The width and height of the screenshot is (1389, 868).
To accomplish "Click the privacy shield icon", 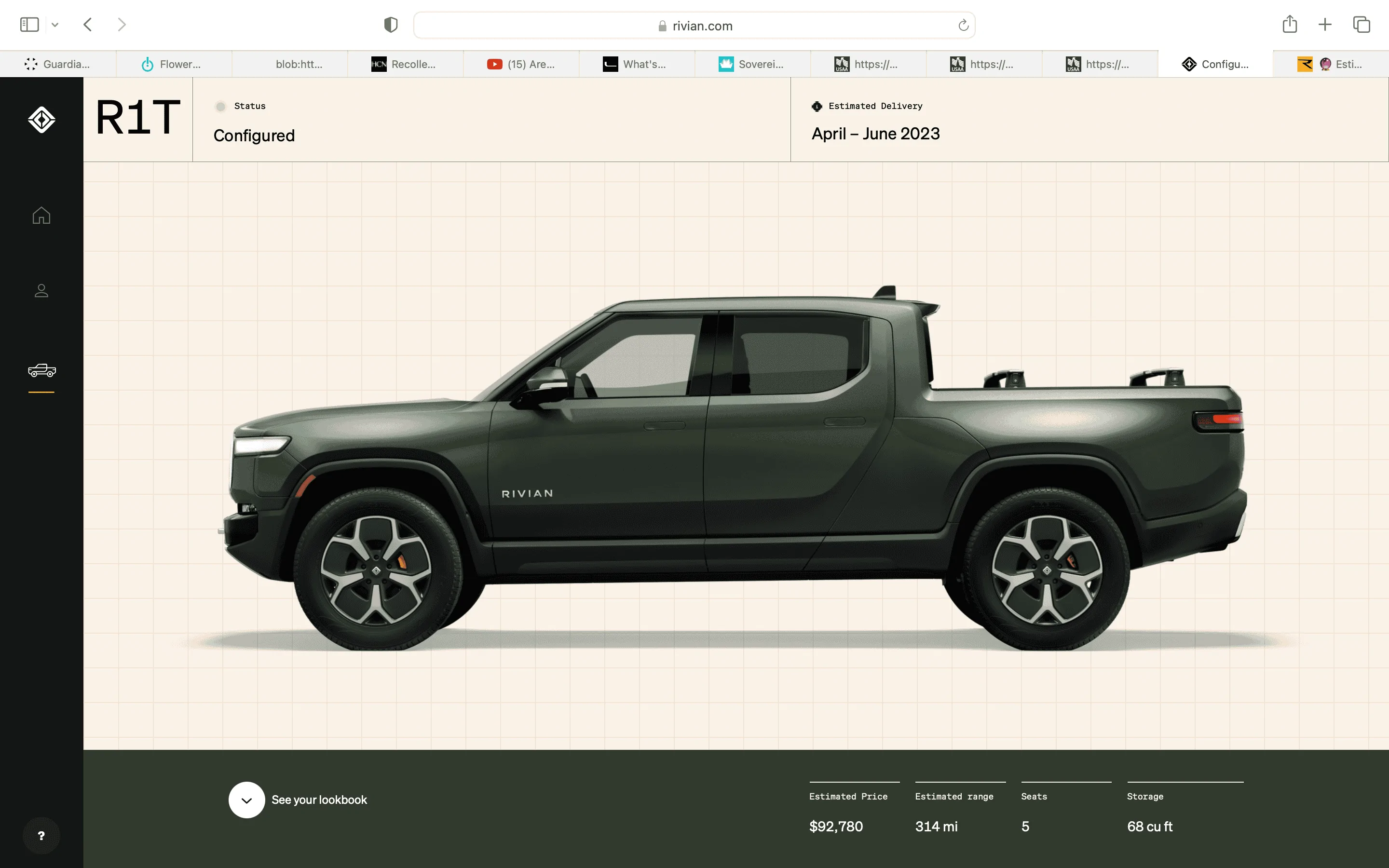I will [391, 25].
